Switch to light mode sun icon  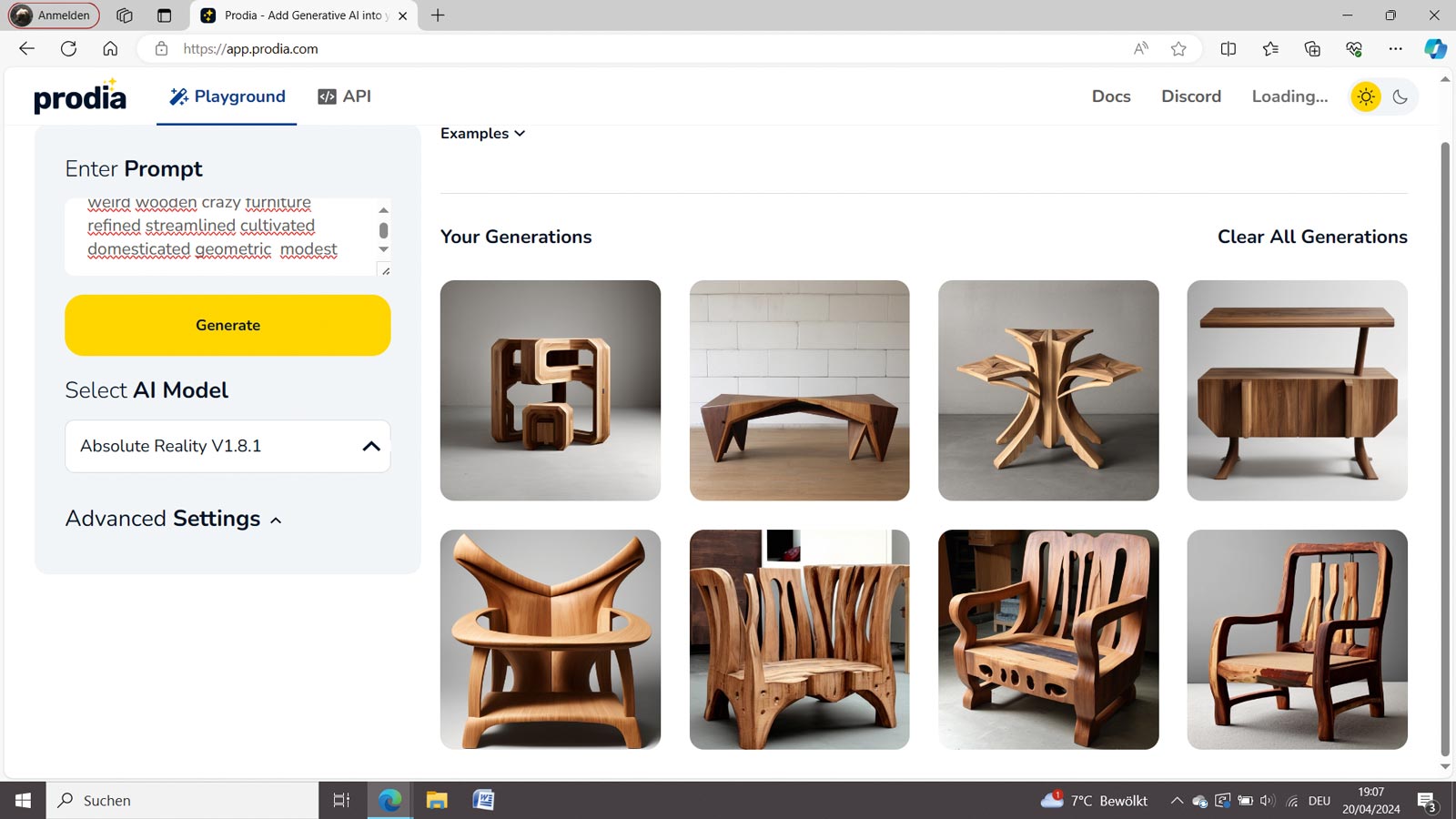point(1365,96)
